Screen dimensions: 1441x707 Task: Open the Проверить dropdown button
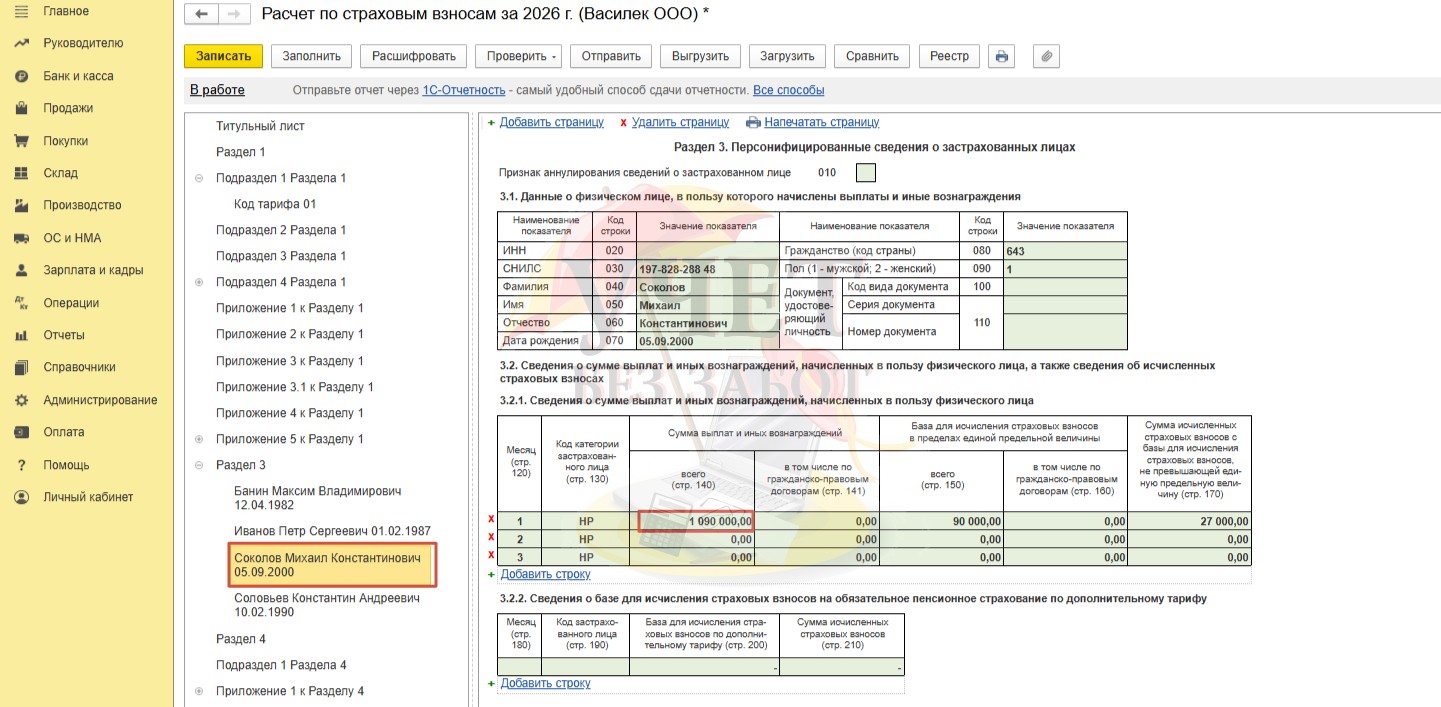click(x=518, y=56)
